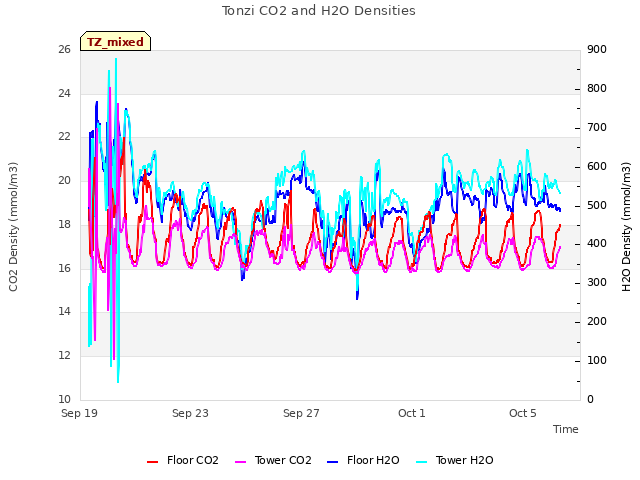Image resolution: width=640 pixels, height=480 pixels.
Task: Click the Sep 19 date tick label
Action: click(79, 413)
